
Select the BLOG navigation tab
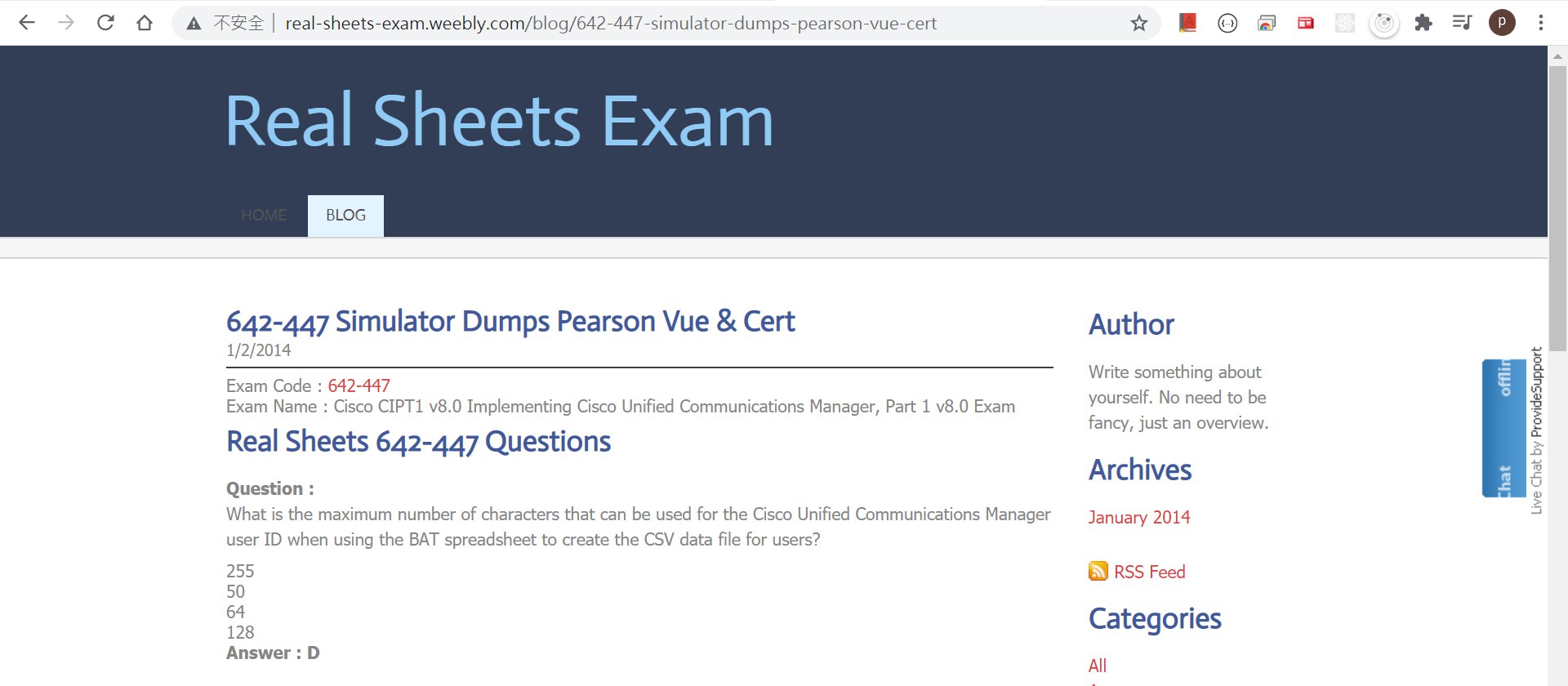[345, 216]
